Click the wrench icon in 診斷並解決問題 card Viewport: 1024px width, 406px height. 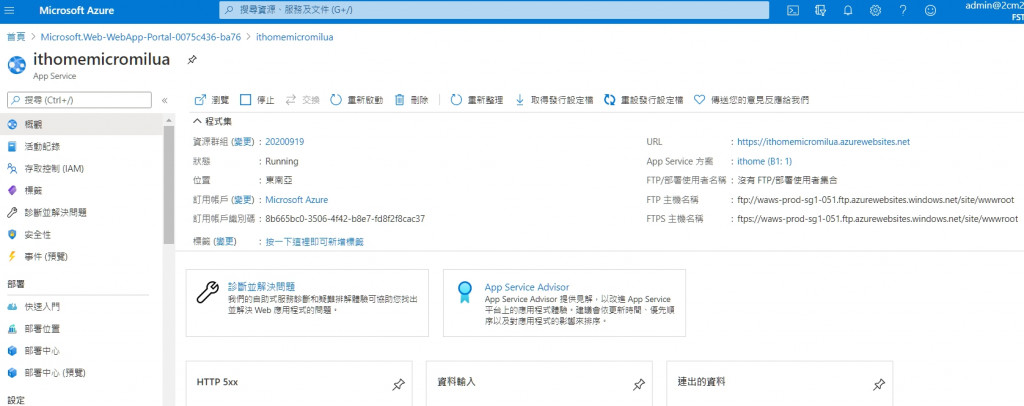tap(208, 293)
